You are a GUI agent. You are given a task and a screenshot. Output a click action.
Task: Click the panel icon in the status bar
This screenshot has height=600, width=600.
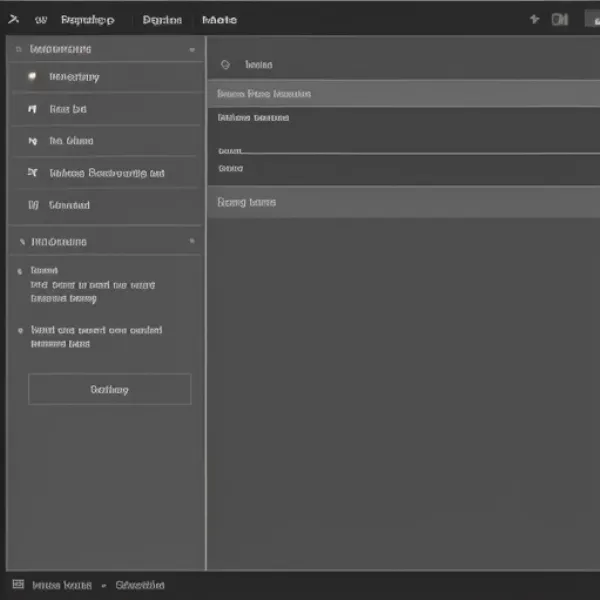point(17,584)
